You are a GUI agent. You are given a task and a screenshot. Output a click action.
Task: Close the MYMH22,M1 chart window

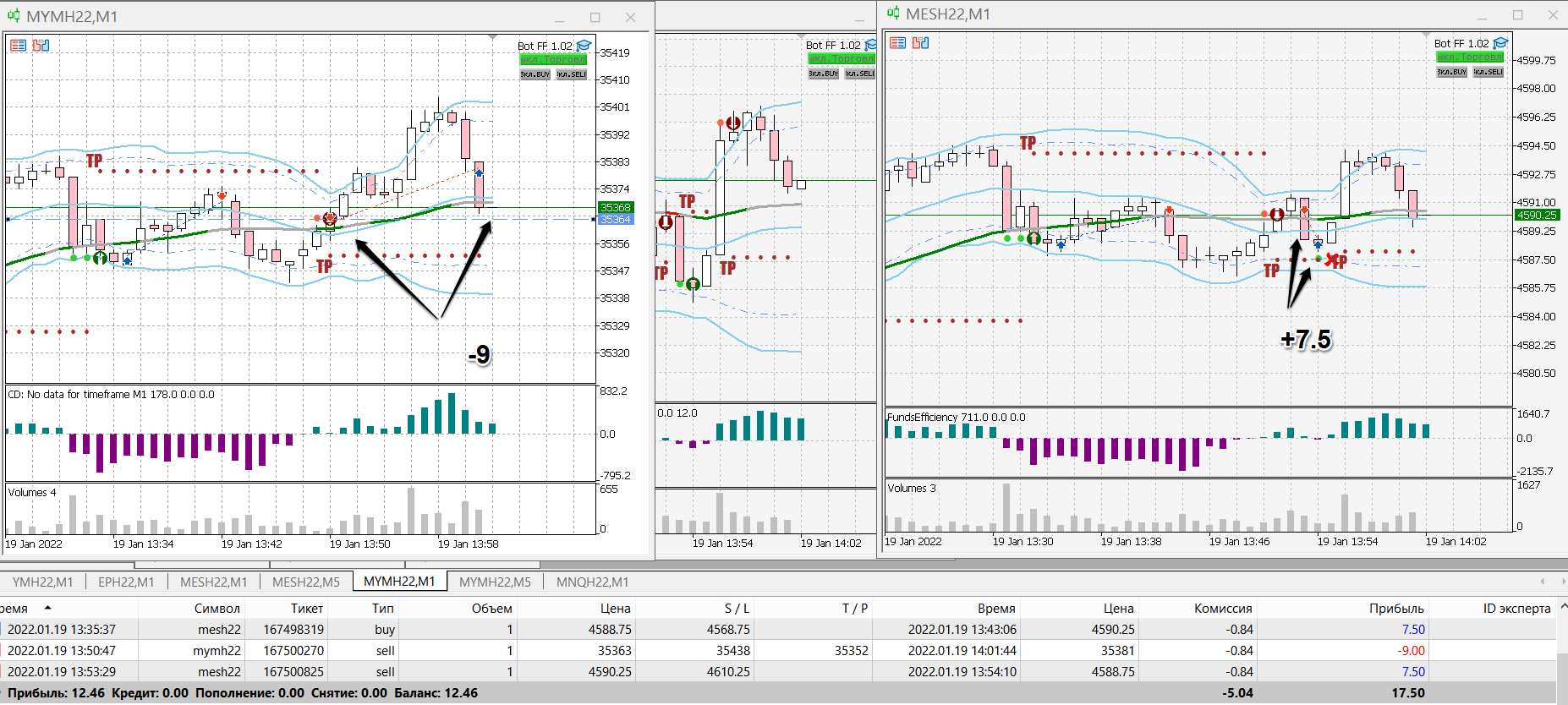(x=630, y=17)
